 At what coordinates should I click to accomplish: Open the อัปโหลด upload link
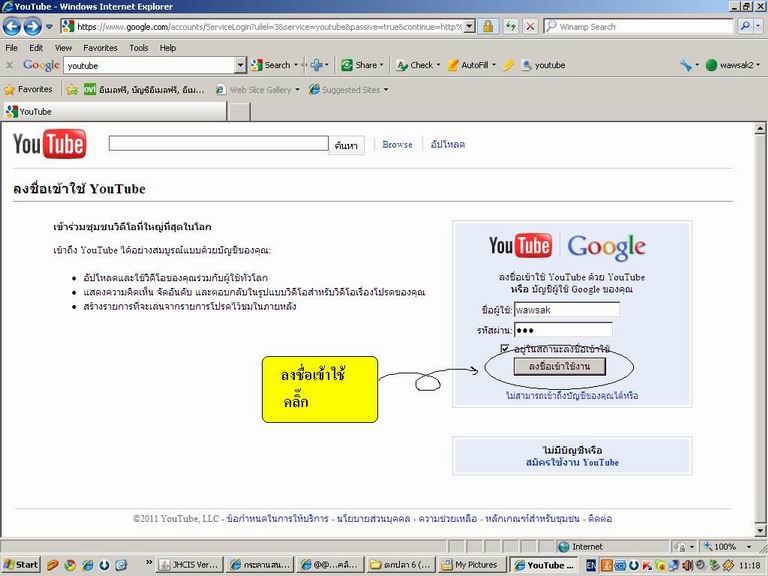tap(448, 144)
